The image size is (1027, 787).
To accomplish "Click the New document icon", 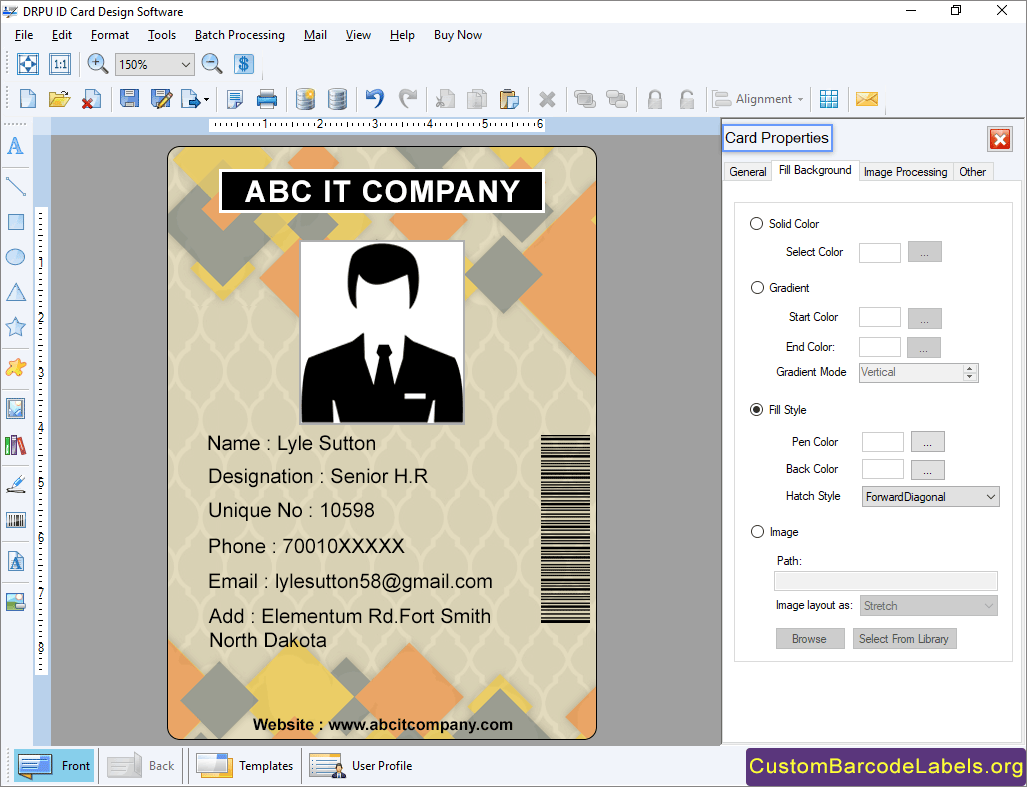I will (28, 99).
